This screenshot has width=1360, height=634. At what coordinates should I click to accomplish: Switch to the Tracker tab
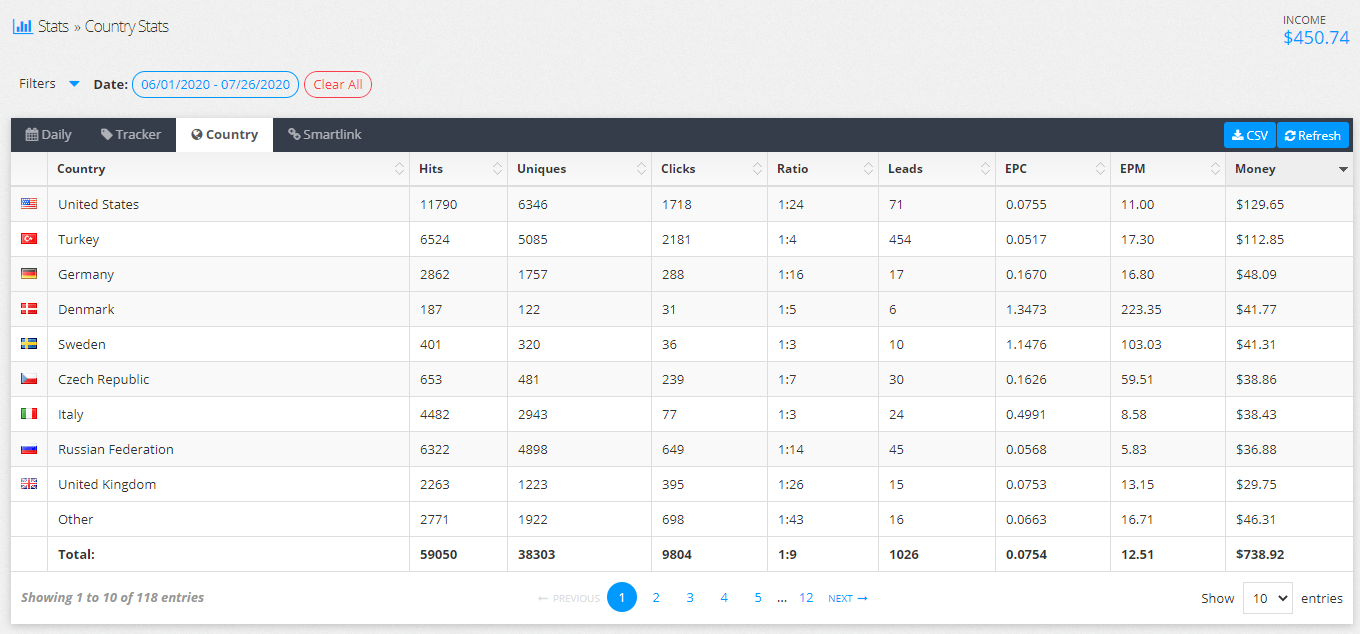(131, 135)
